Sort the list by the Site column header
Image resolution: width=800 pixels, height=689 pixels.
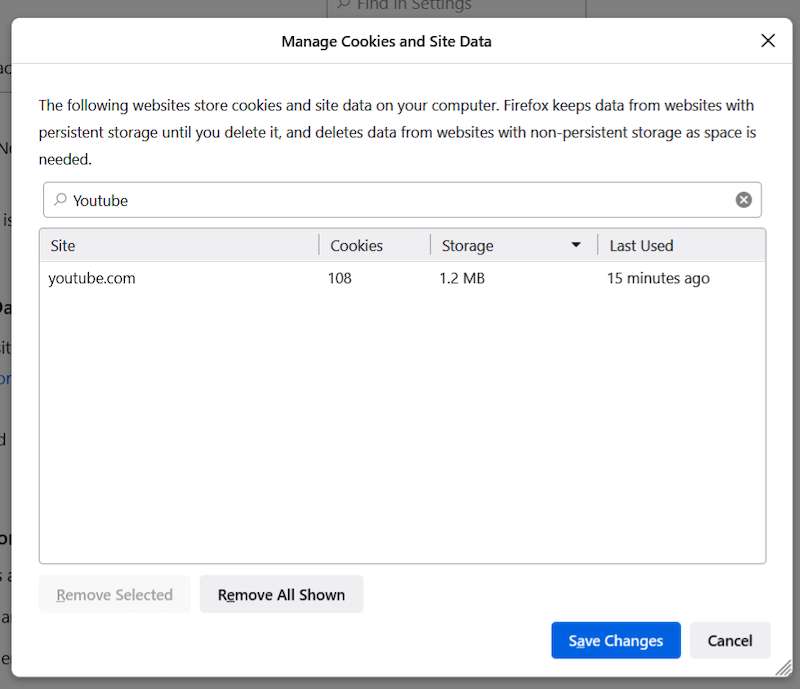coord(179,245)
